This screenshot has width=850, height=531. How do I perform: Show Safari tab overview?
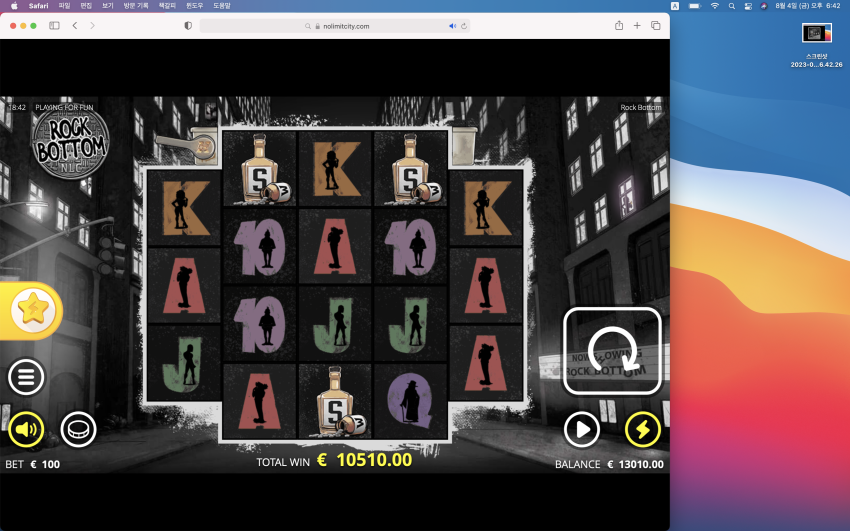coord(655,25)
